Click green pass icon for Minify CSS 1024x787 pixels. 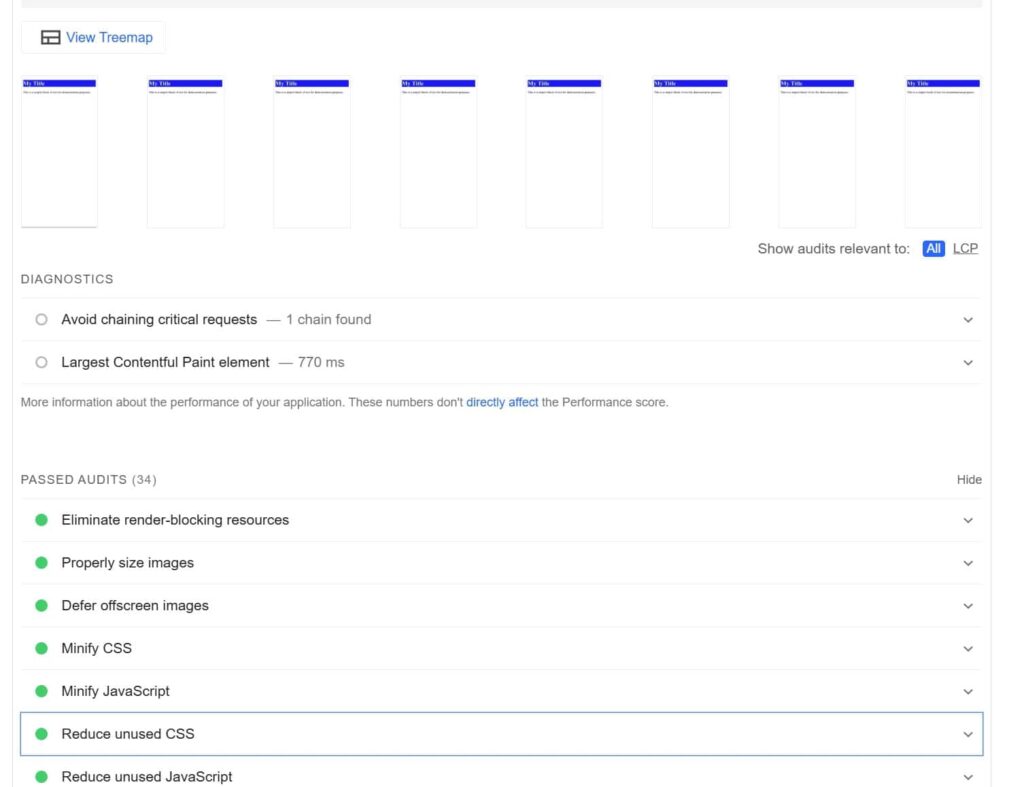(x=41, y=649)
